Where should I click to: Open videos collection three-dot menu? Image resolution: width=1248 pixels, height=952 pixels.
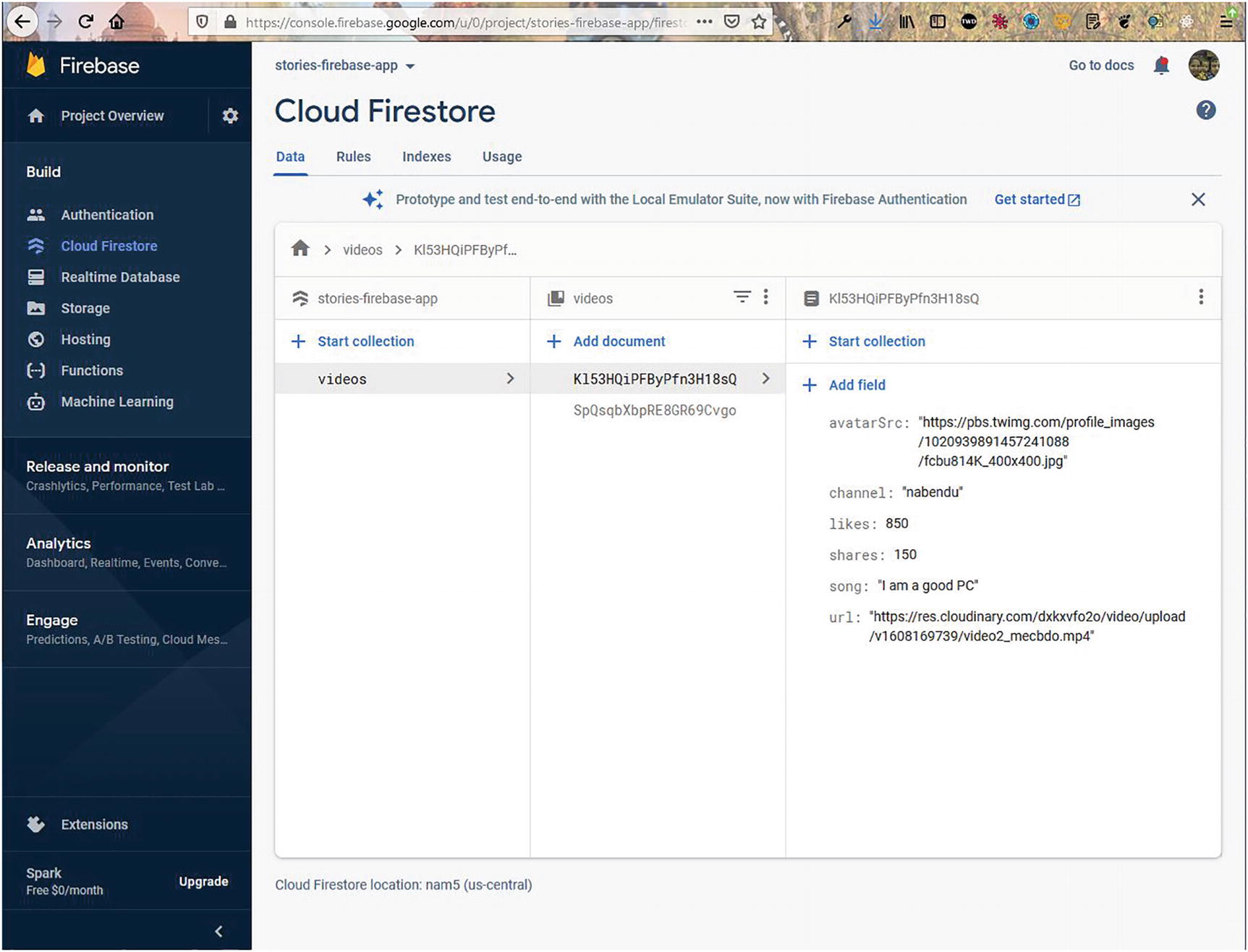point(765,297)
